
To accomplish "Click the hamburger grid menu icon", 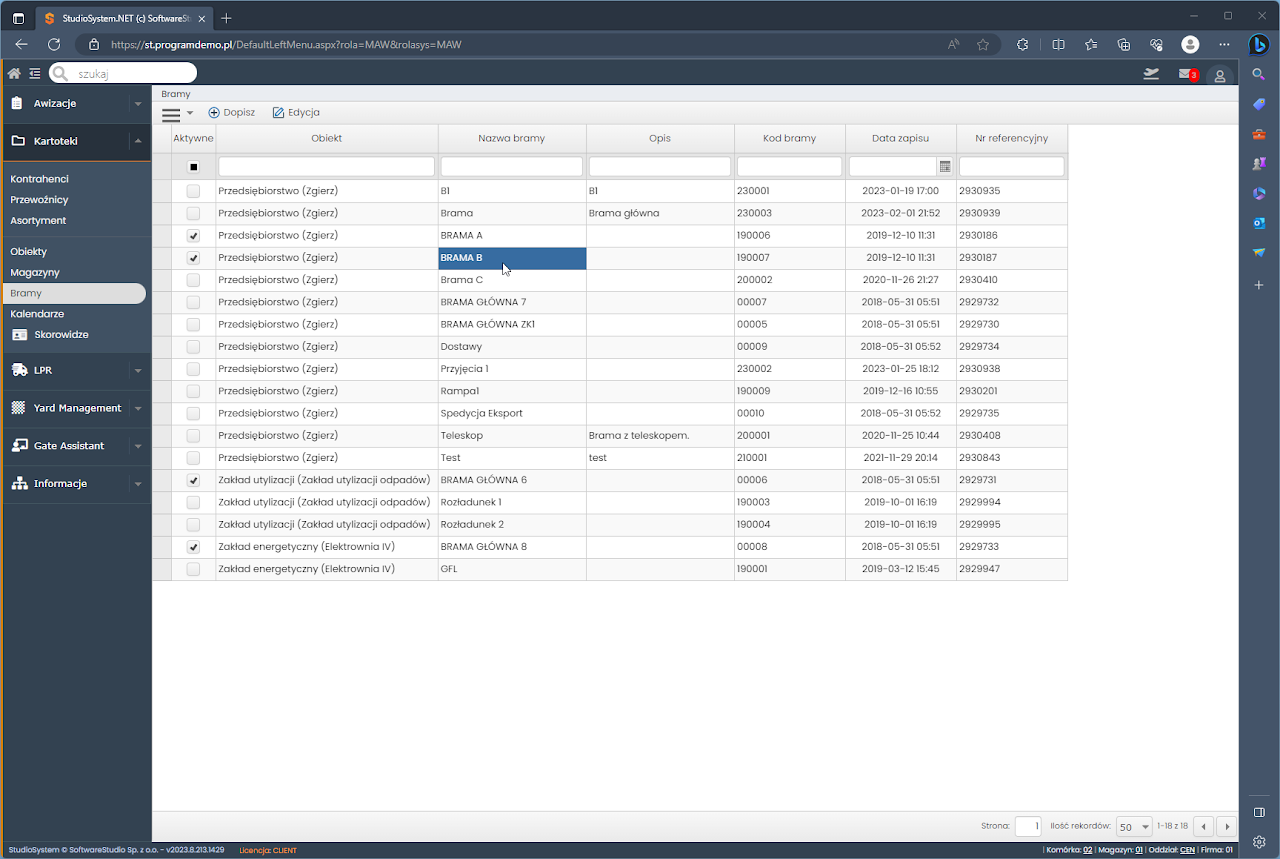I will (172, 114).
